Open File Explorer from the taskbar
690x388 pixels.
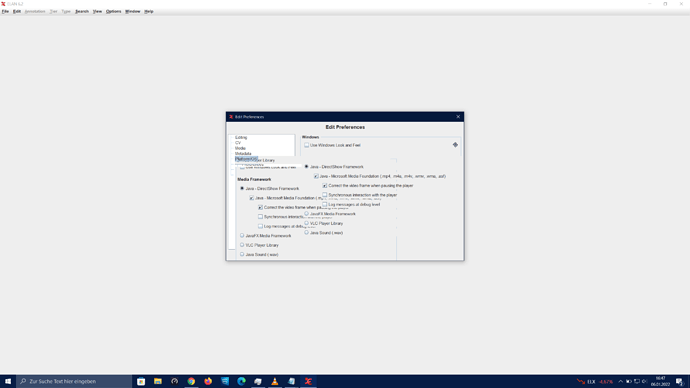[x=158, y=381]
